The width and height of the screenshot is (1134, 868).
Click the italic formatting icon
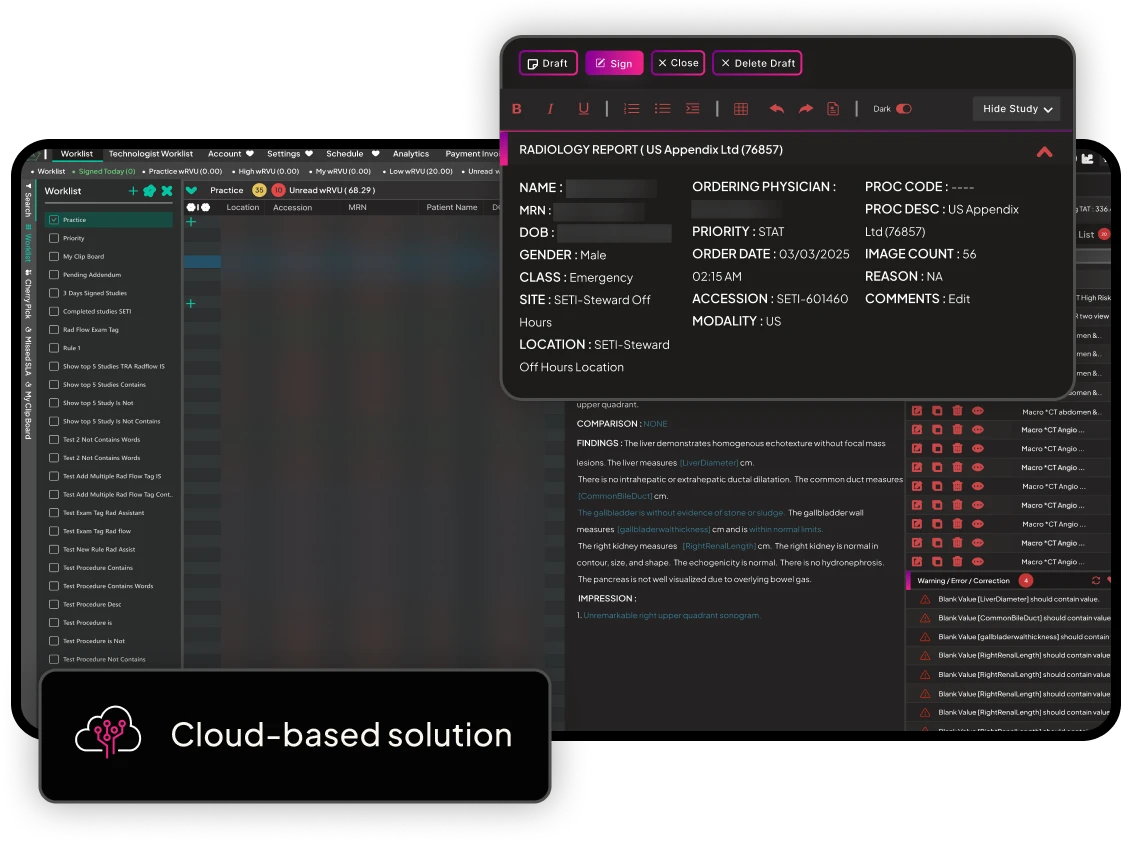coord(550,109)
